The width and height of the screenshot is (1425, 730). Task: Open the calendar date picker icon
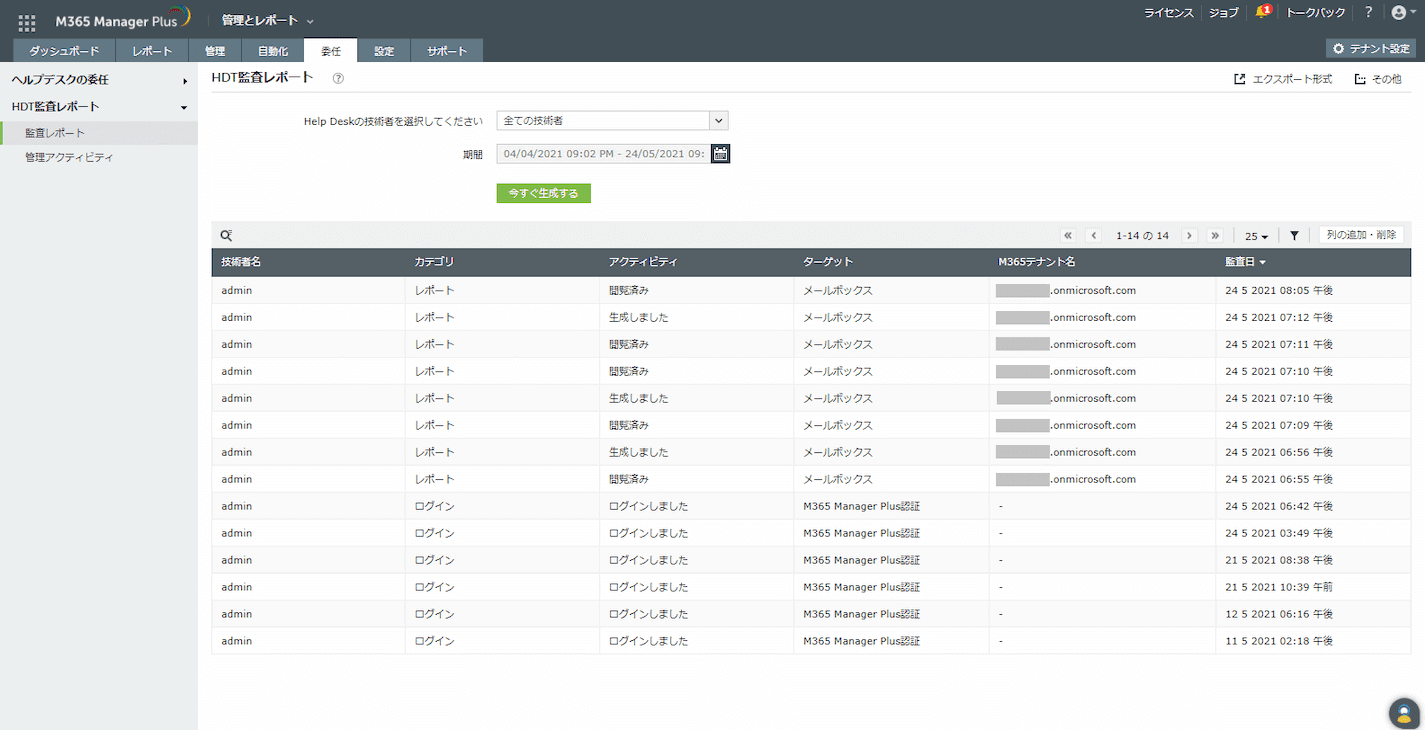(721, 154)
